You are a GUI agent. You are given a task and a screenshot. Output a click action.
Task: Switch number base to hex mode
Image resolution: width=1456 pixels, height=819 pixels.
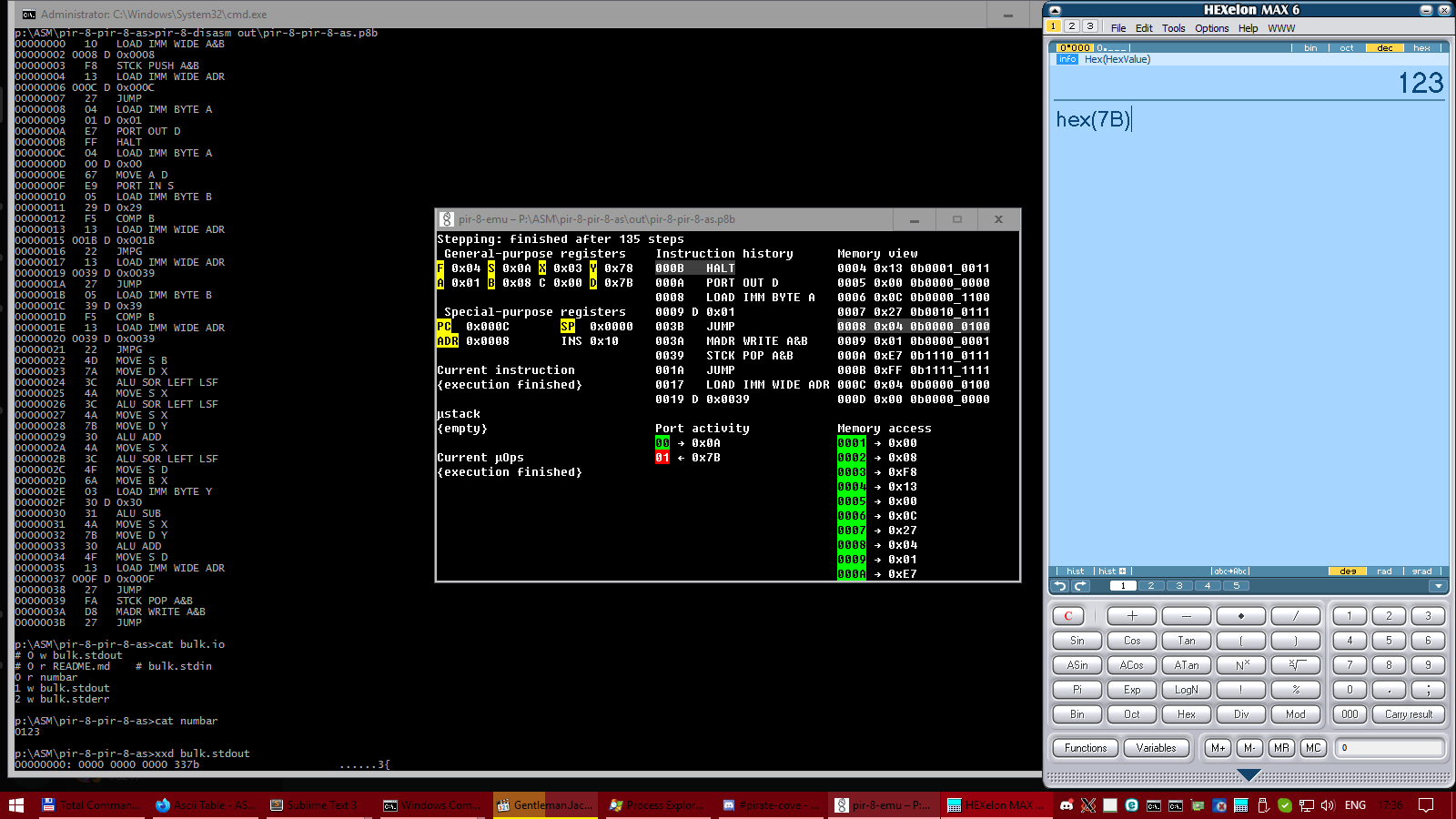1421,48
